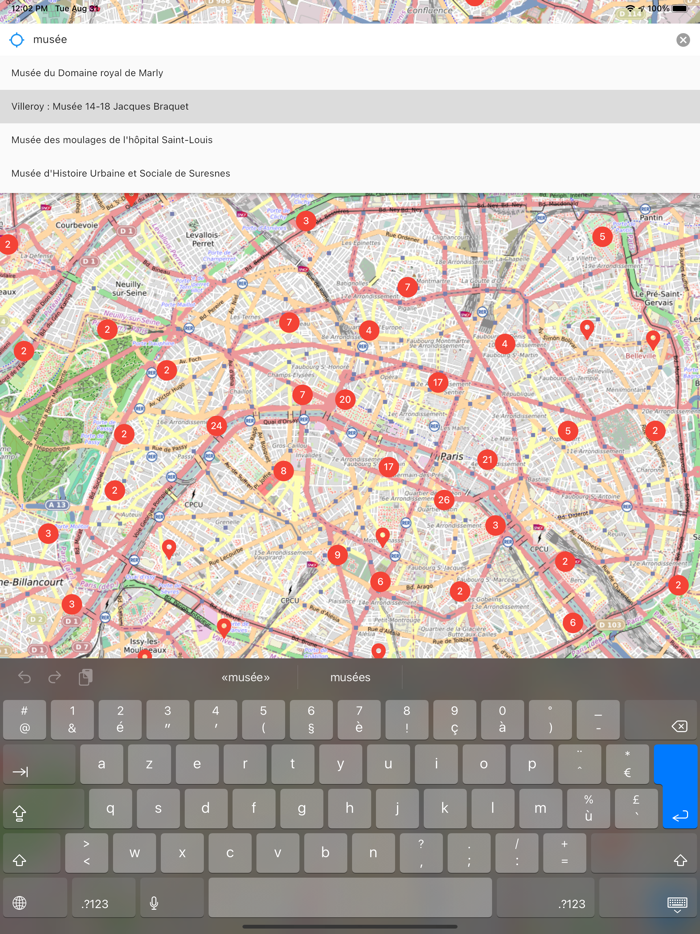Tap the "0 à" number key
The height and width of the screenshot is (934, 700).
[x=502, y=720]
